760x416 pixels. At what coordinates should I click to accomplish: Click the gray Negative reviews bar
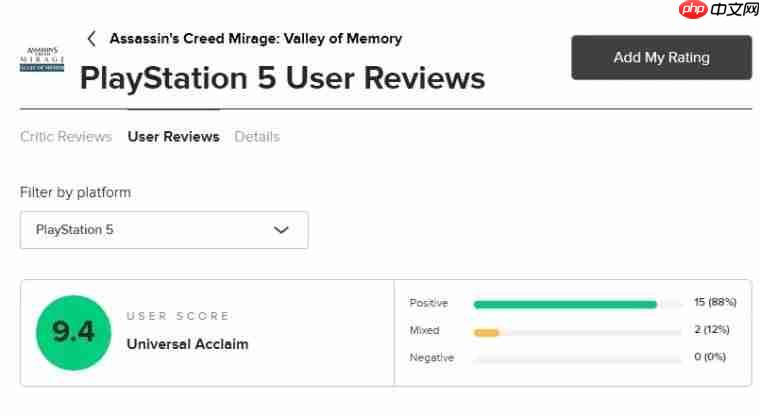pos(577,358)
